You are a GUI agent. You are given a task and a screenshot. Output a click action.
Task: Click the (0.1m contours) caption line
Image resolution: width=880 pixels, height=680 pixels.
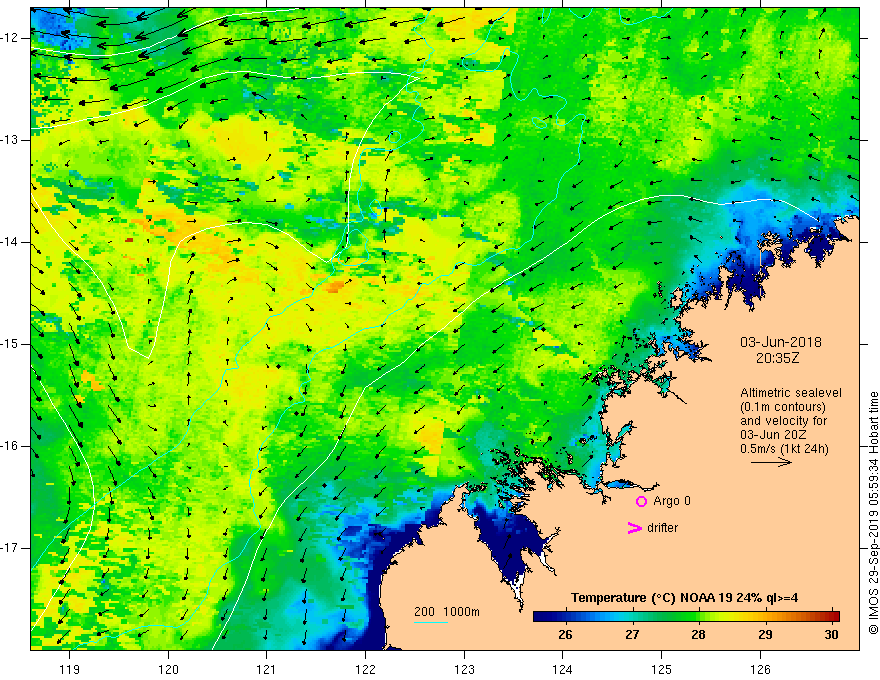point(783,407)
